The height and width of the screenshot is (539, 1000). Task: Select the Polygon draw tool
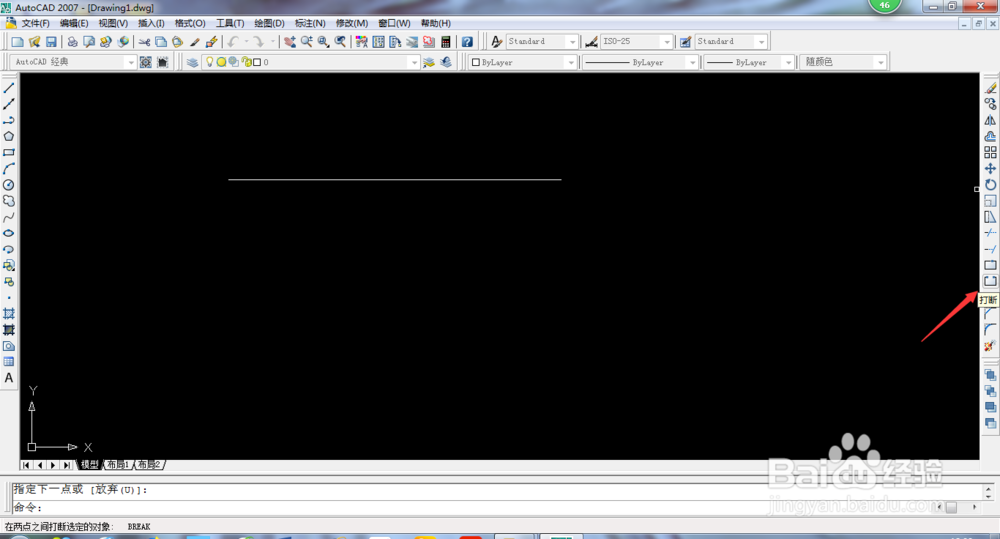[x=9, y=137]
